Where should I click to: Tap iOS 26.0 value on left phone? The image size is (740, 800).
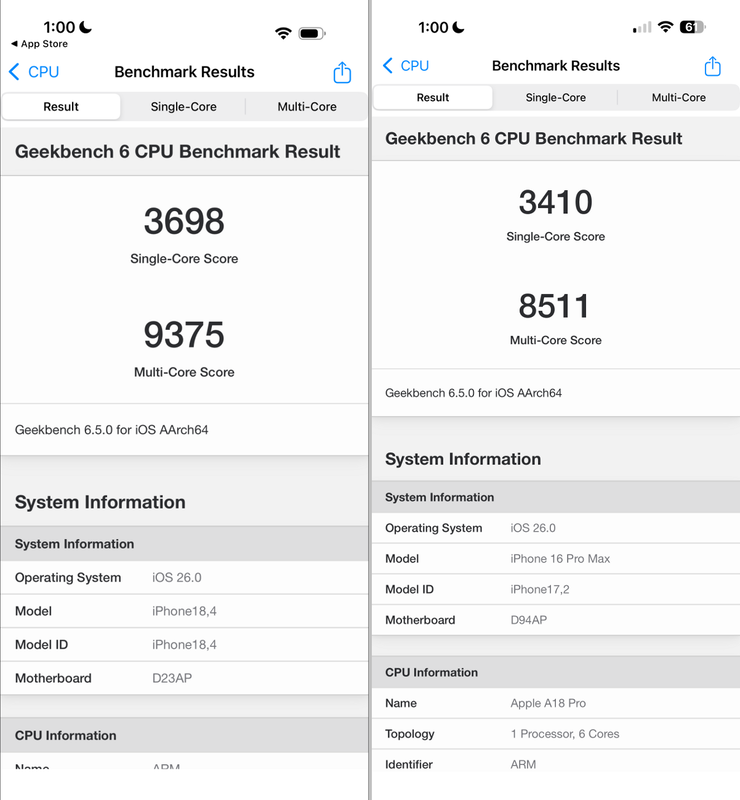point(177,578)
